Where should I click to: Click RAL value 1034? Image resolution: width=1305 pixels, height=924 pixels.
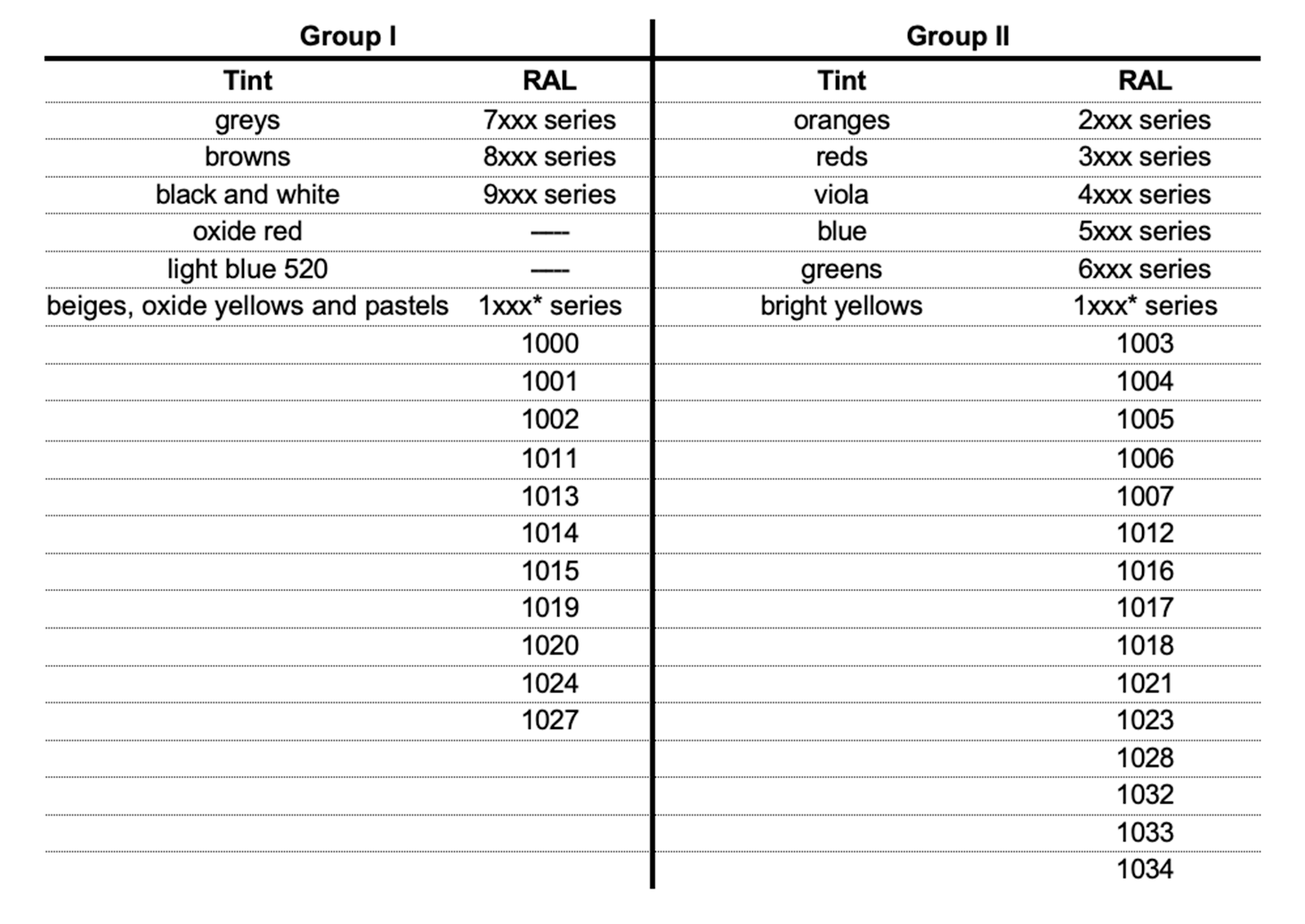1145,869
